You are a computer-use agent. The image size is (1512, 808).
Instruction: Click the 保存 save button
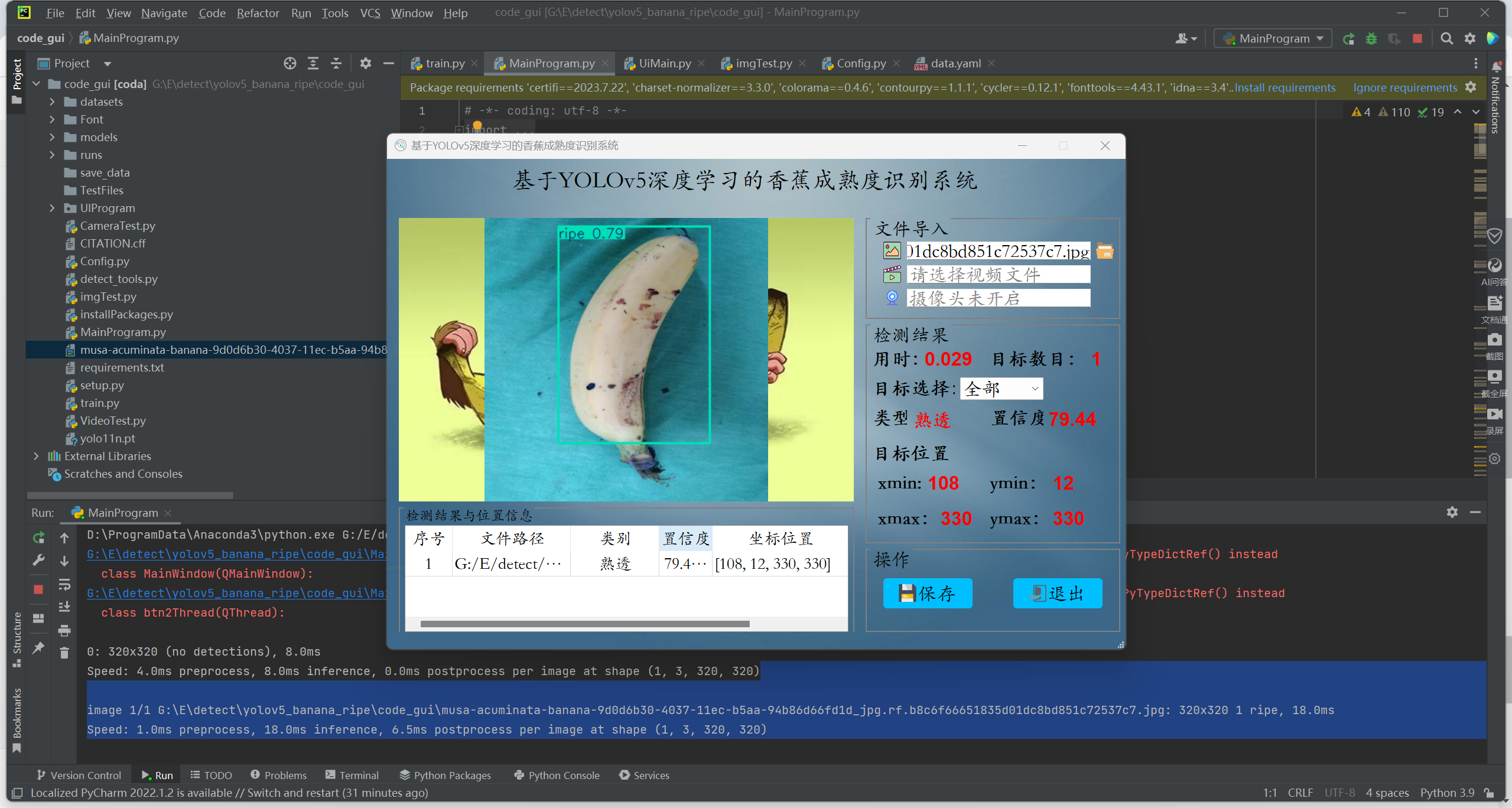coord(927,593)
